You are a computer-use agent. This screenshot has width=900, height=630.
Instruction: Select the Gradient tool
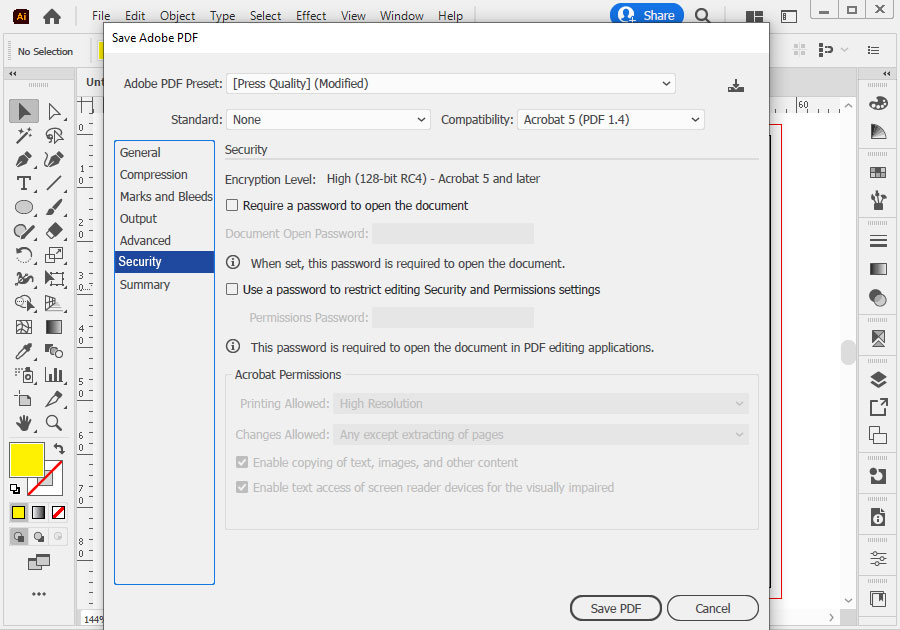[x=55, y=327]
